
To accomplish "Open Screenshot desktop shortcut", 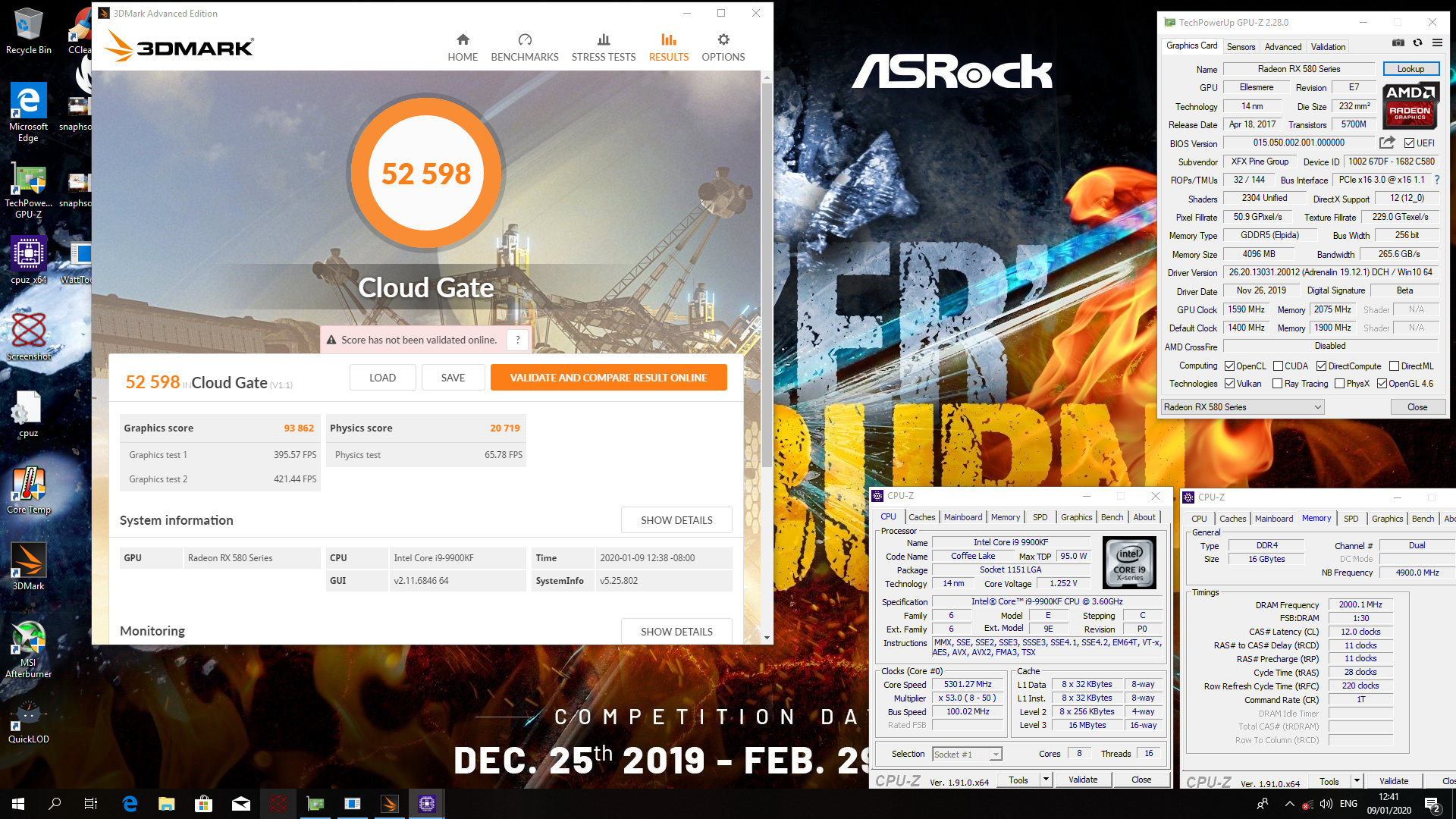I will (29, 337).
